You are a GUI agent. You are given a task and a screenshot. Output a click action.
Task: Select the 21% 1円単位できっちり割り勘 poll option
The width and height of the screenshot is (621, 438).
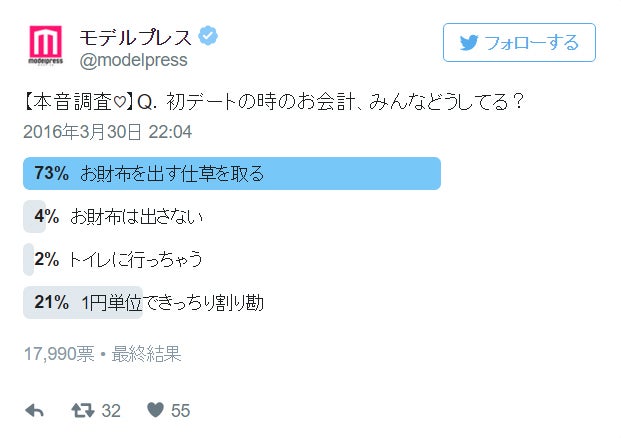tap(155, 302)
